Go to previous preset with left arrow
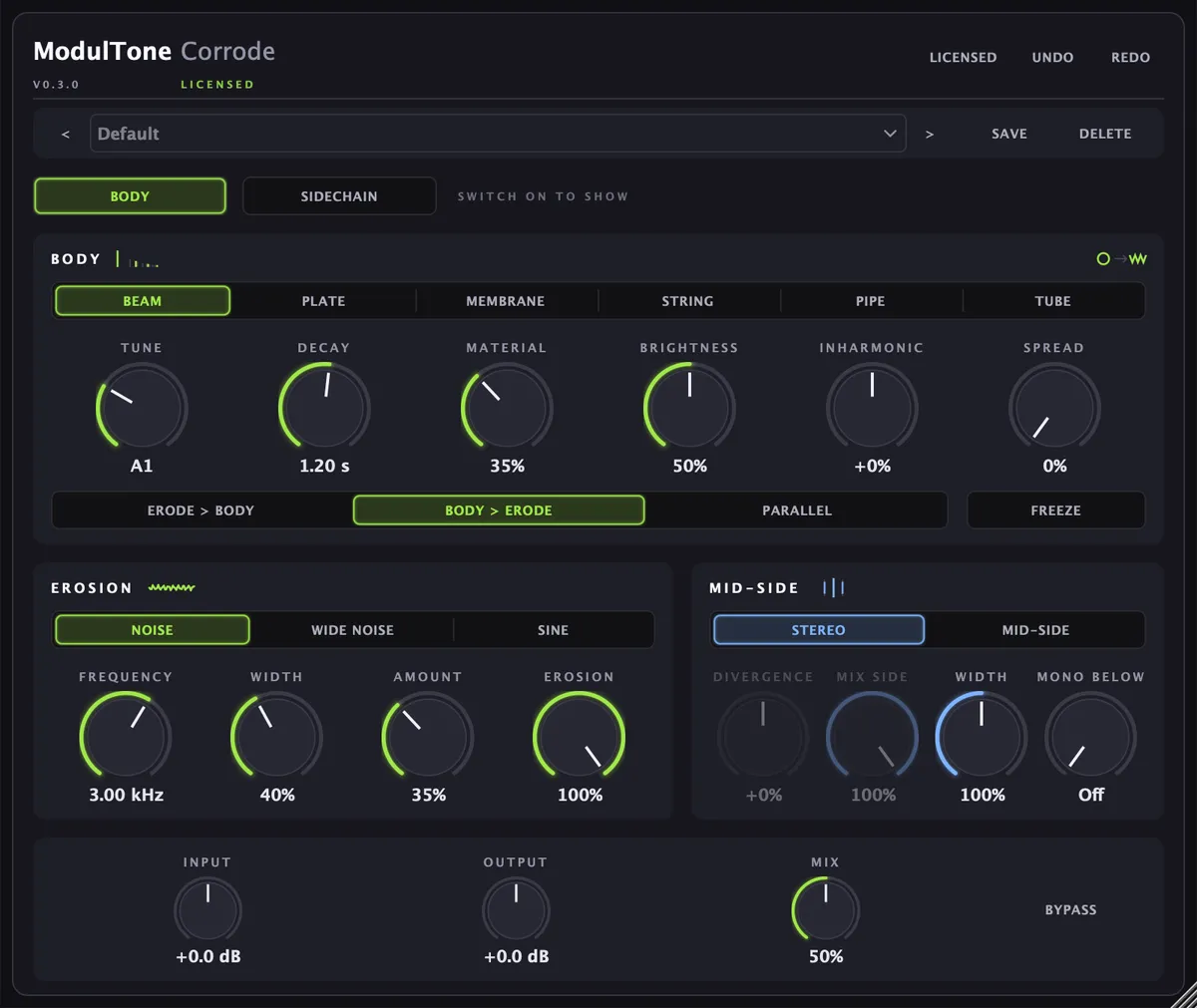The width and height of the screenshot is (1197, 1008). (66, 134)
